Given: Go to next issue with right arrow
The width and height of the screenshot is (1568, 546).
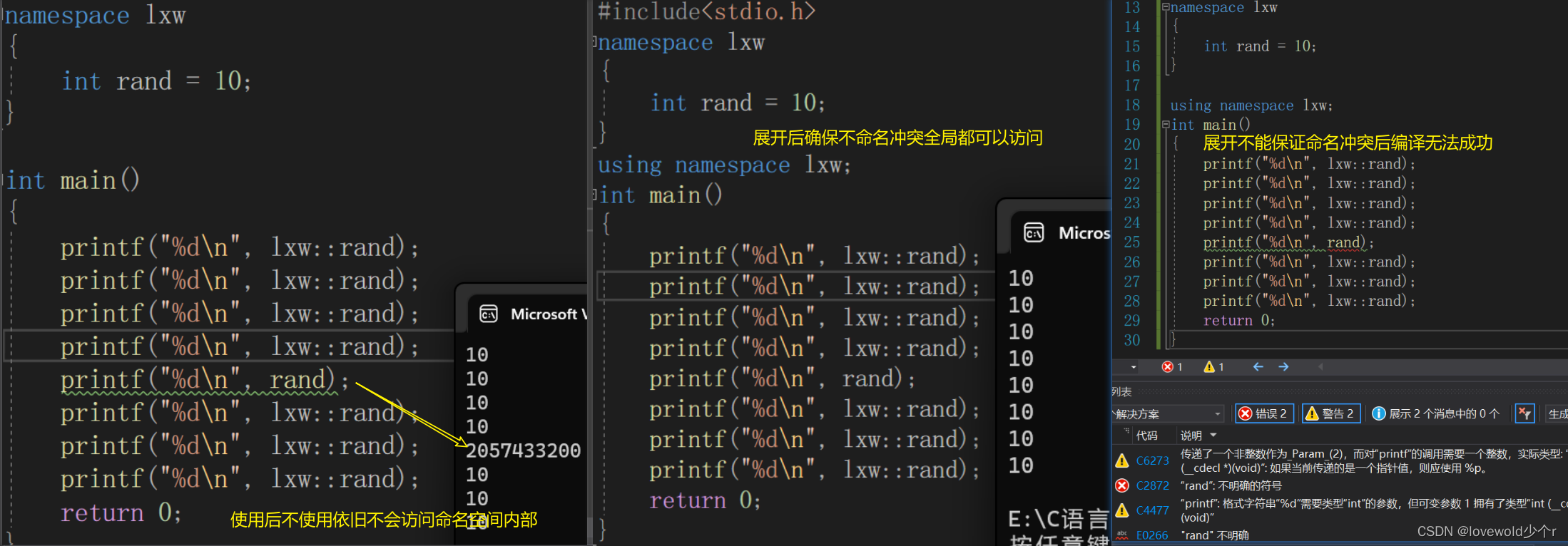Looking at the screenshot, I should coord(1283,367).
